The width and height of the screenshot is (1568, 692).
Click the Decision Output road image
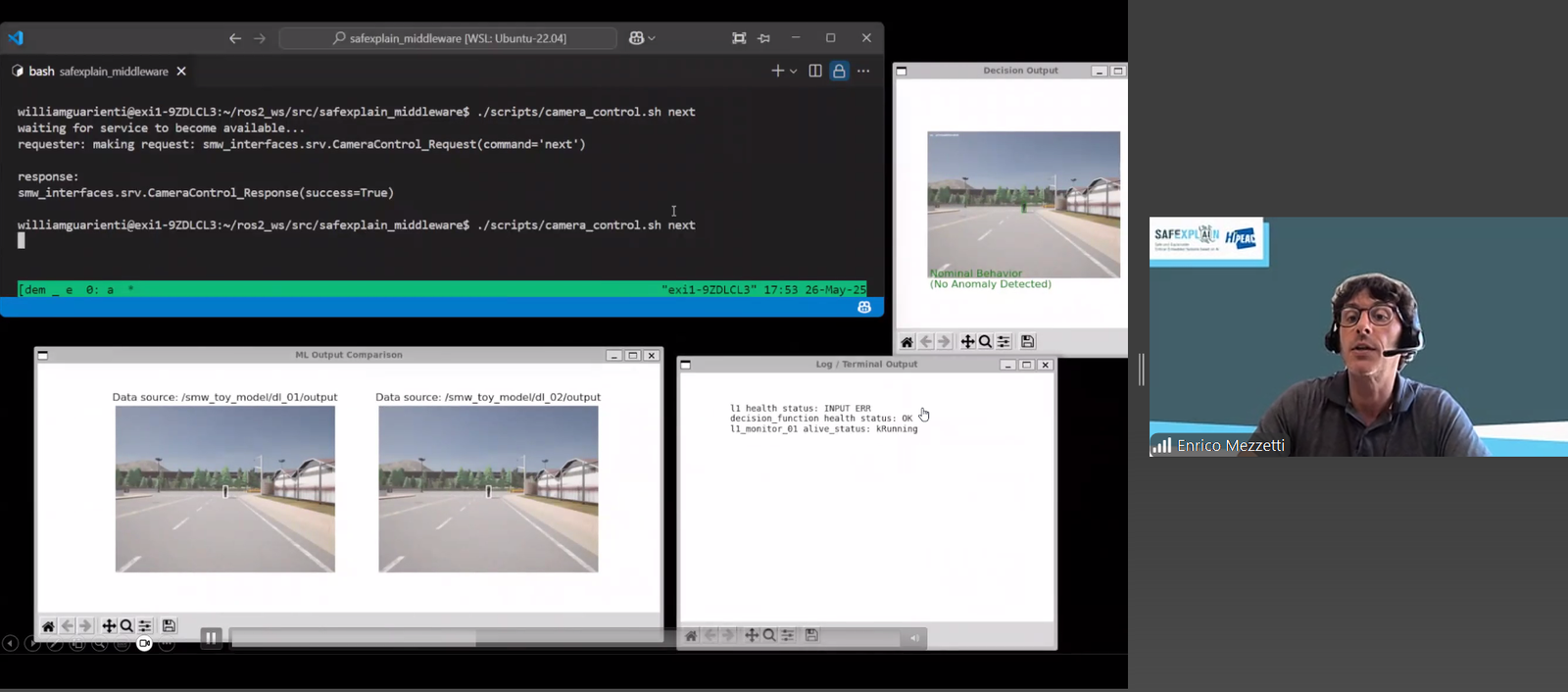click(x=1024, y=205)
